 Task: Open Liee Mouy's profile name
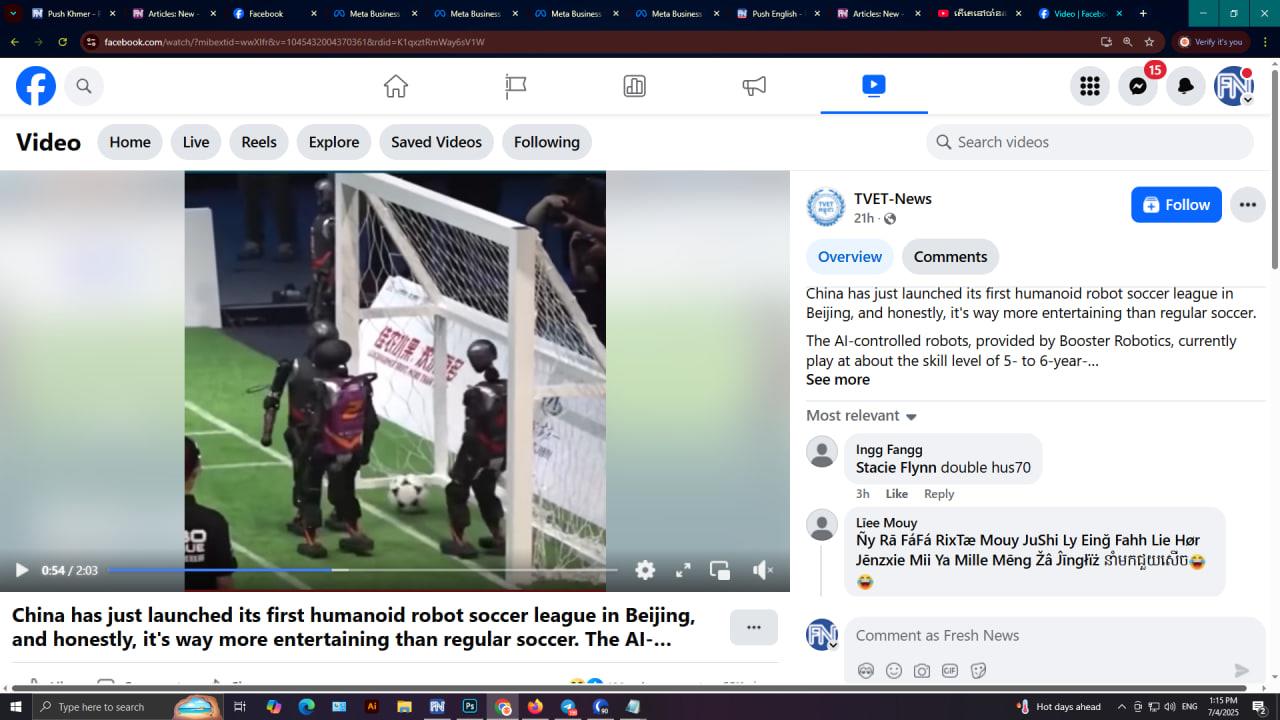(x=886, y=523)
